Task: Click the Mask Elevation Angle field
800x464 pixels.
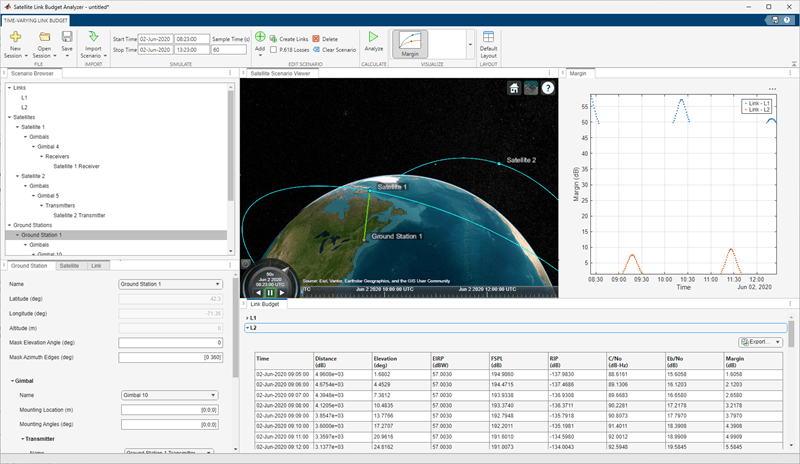Action: [x=170, y=343]
